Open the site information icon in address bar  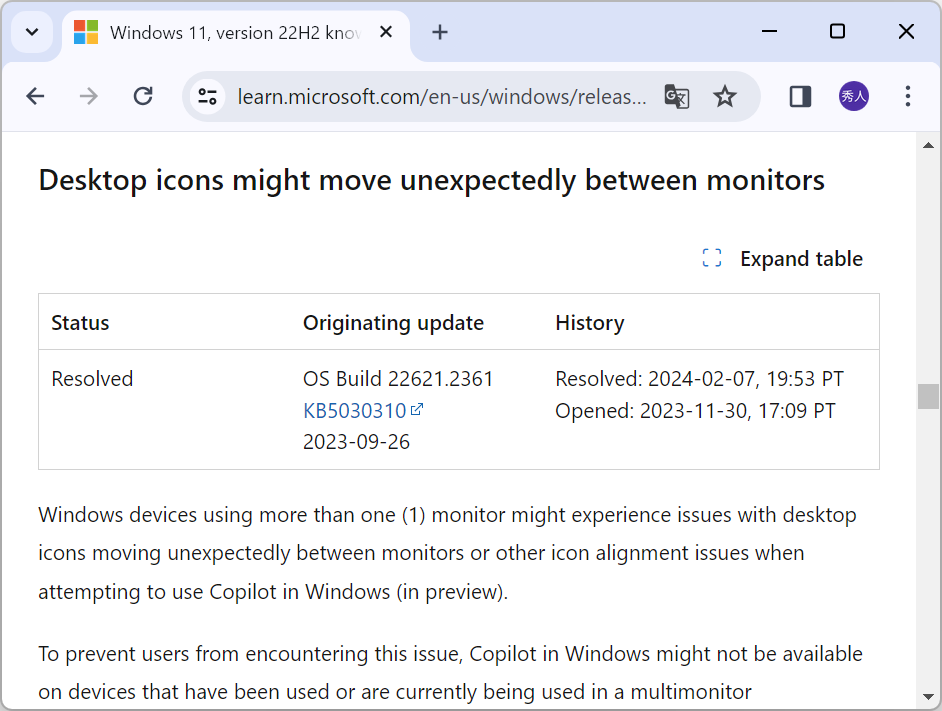point(207,96)
